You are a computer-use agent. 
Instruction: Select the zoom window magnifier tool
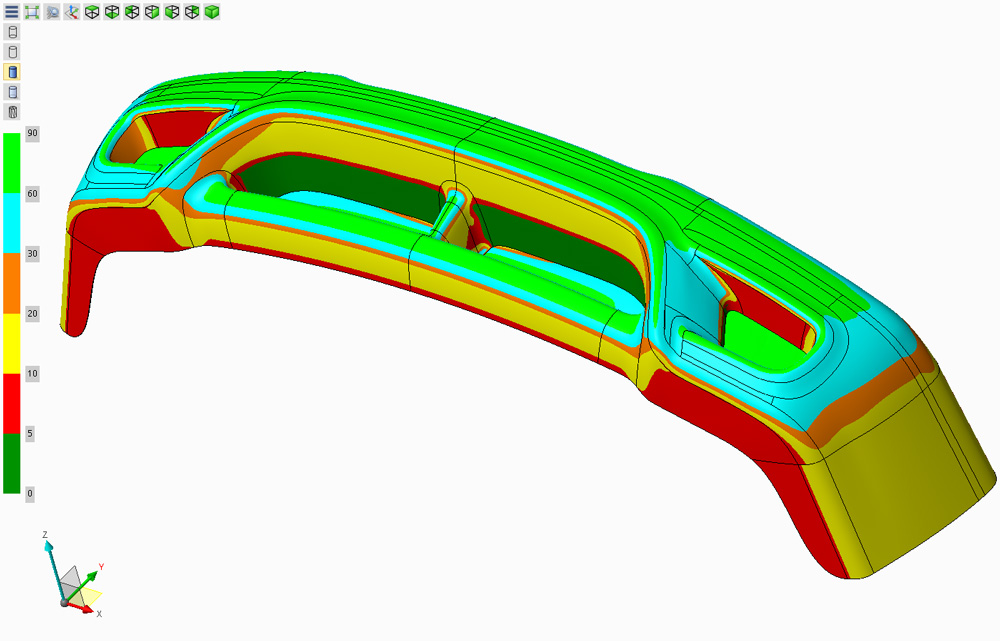click(52, 11)
